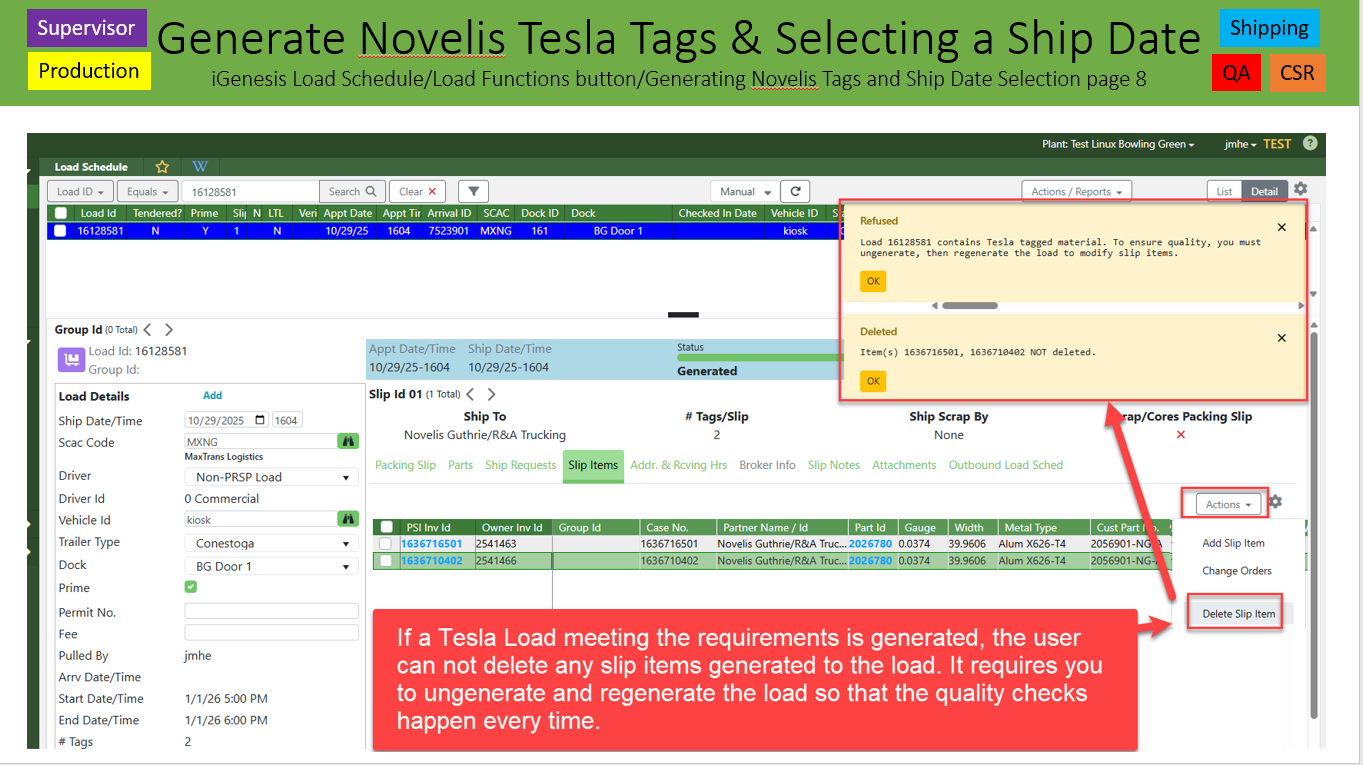Go to previous Slip Id arrow
Image resolution: width=1363 pixels, height=765 pixels.
(x=471, y=394)
